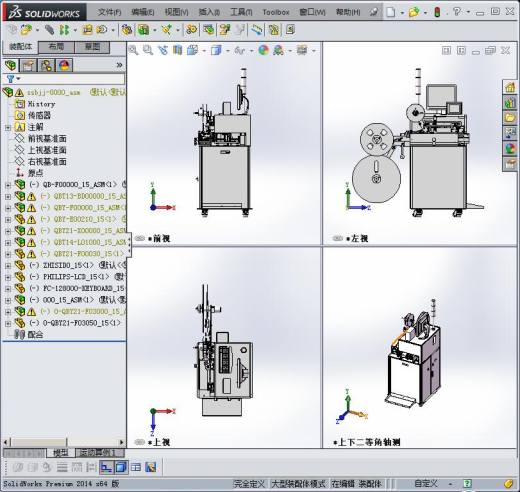The width and height of the screenshot is (520, 492).
Task: Expand the QB-F00000_15_ASM<1> tree node
Action: pyautogui.click(x=8, y=185)
